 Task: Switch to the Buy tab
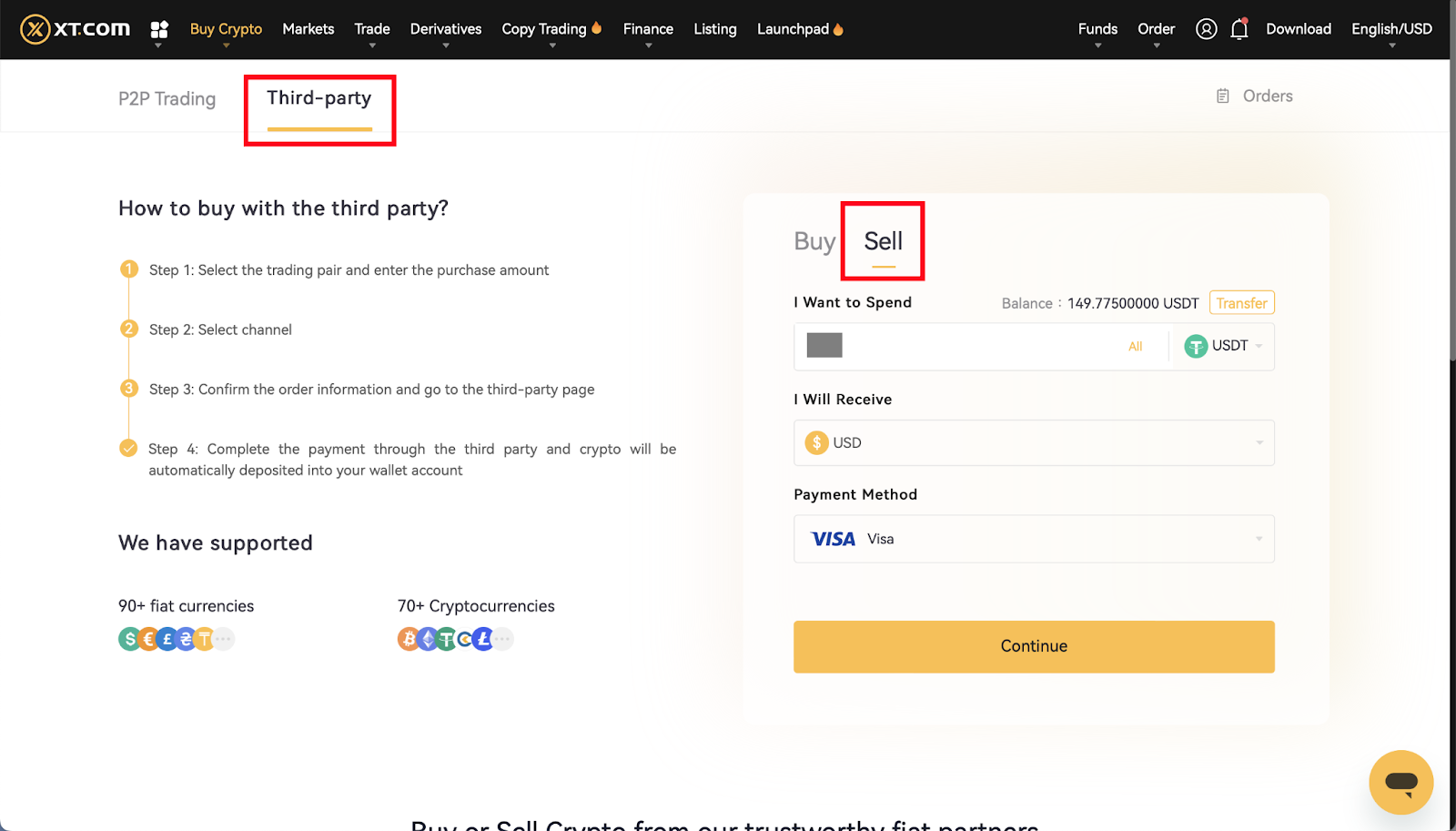pyautogui.click(x=814, y=241)
